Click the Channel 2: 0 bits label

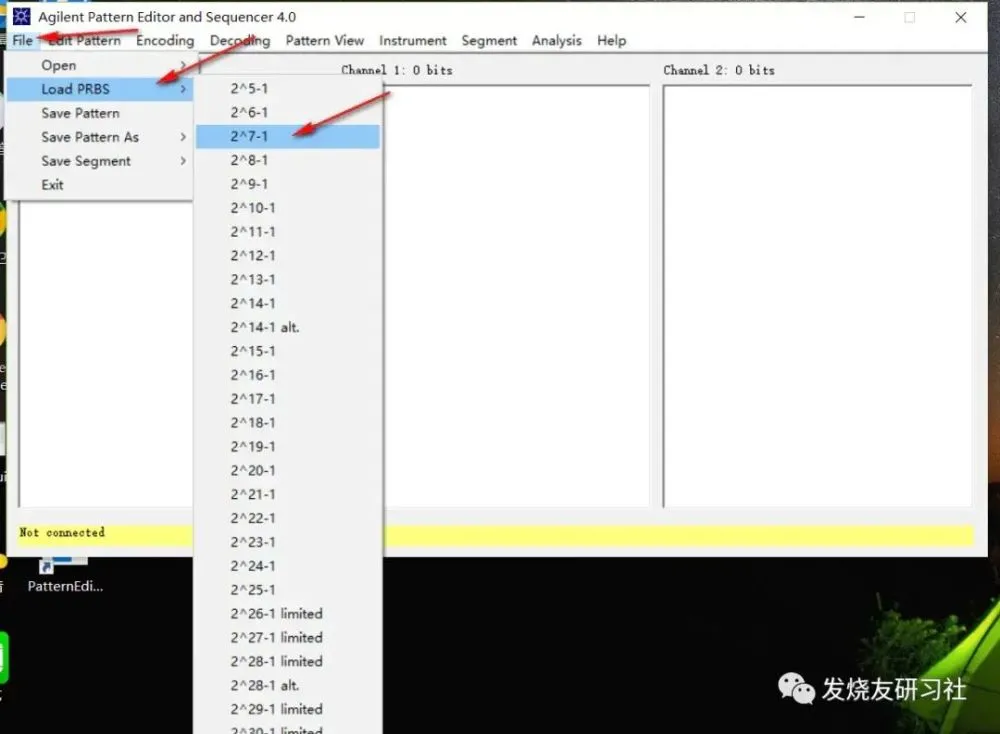(719, 70)
